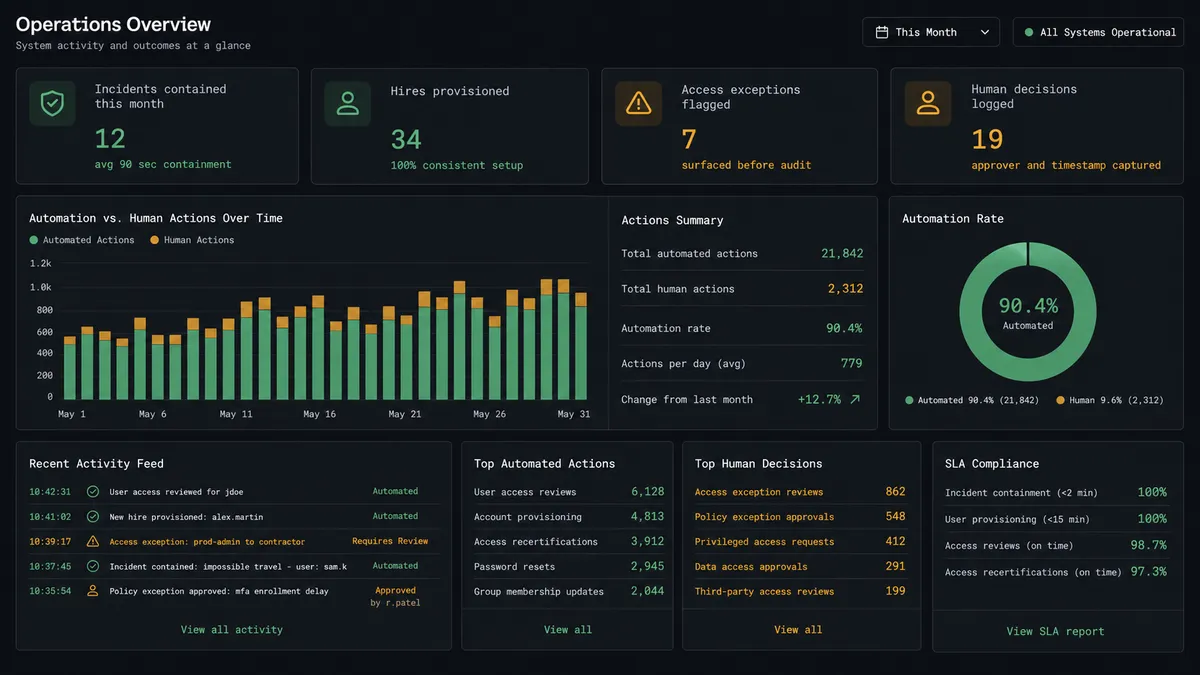Click the Human decisions logged count 19

pyautogui.click(x=987, y=139)
